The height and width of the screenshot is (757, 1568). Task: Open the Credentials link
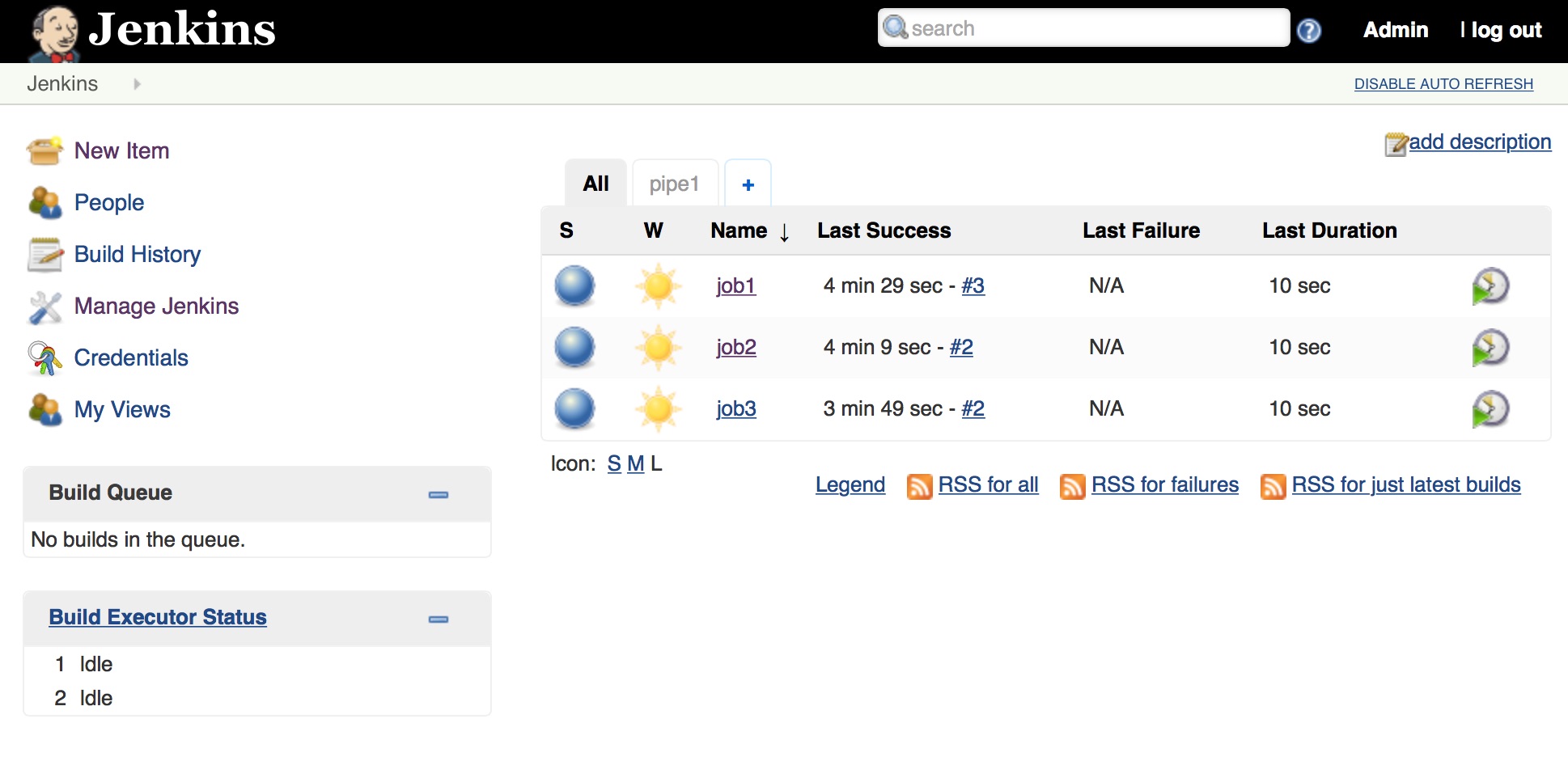pos(131,357)
